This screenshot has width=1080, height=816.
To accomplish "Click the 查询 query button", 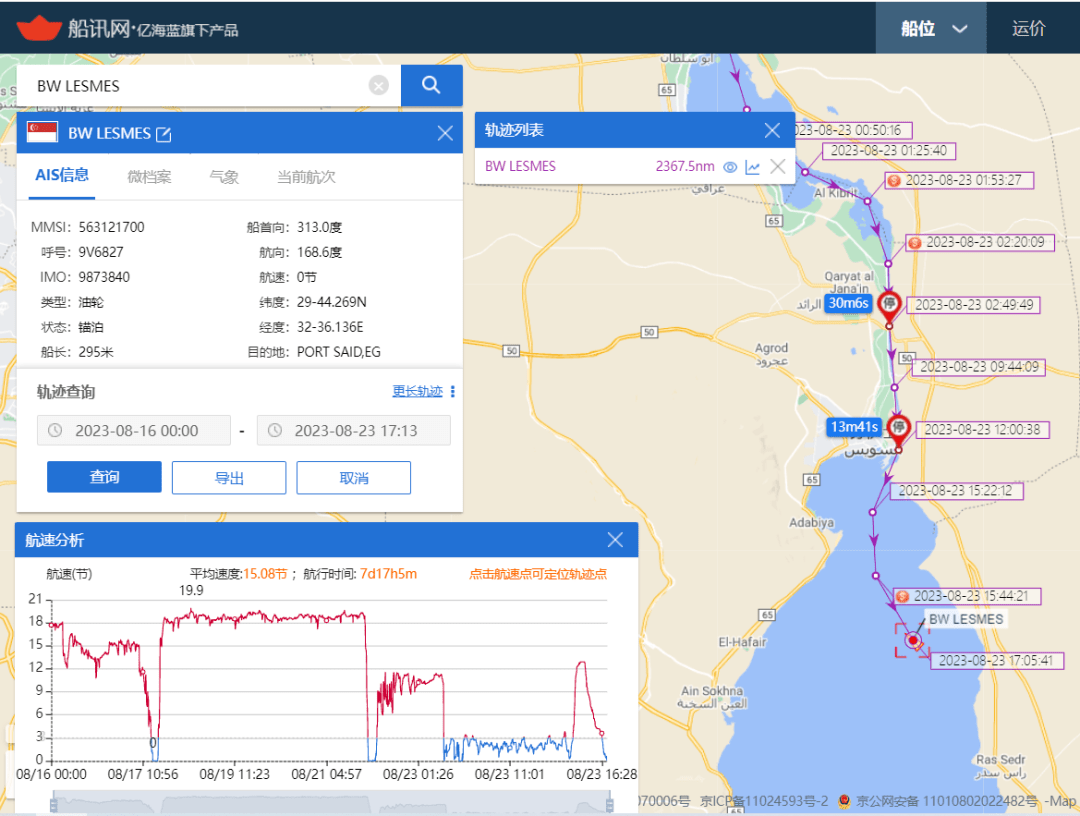I will [x=104, y=477].
